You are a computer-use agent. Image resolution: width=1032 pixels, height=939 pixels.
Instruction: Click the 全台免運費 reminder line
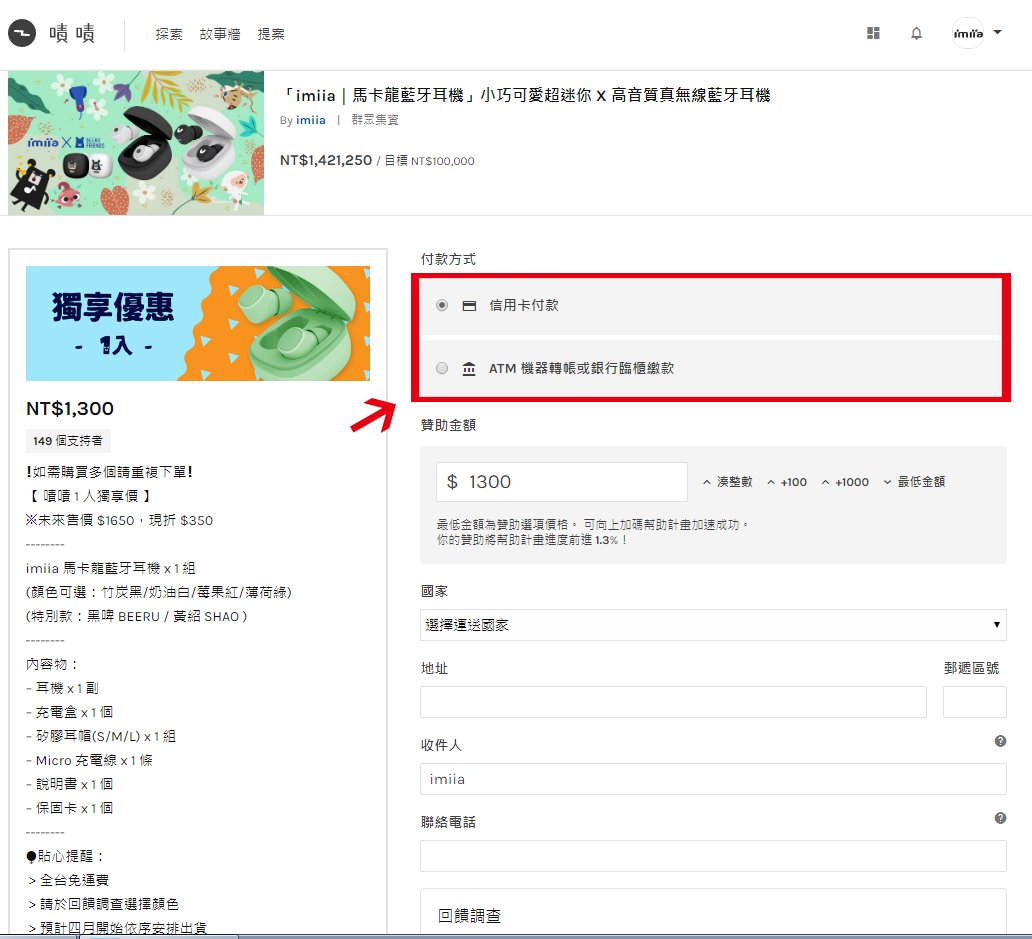69,880
